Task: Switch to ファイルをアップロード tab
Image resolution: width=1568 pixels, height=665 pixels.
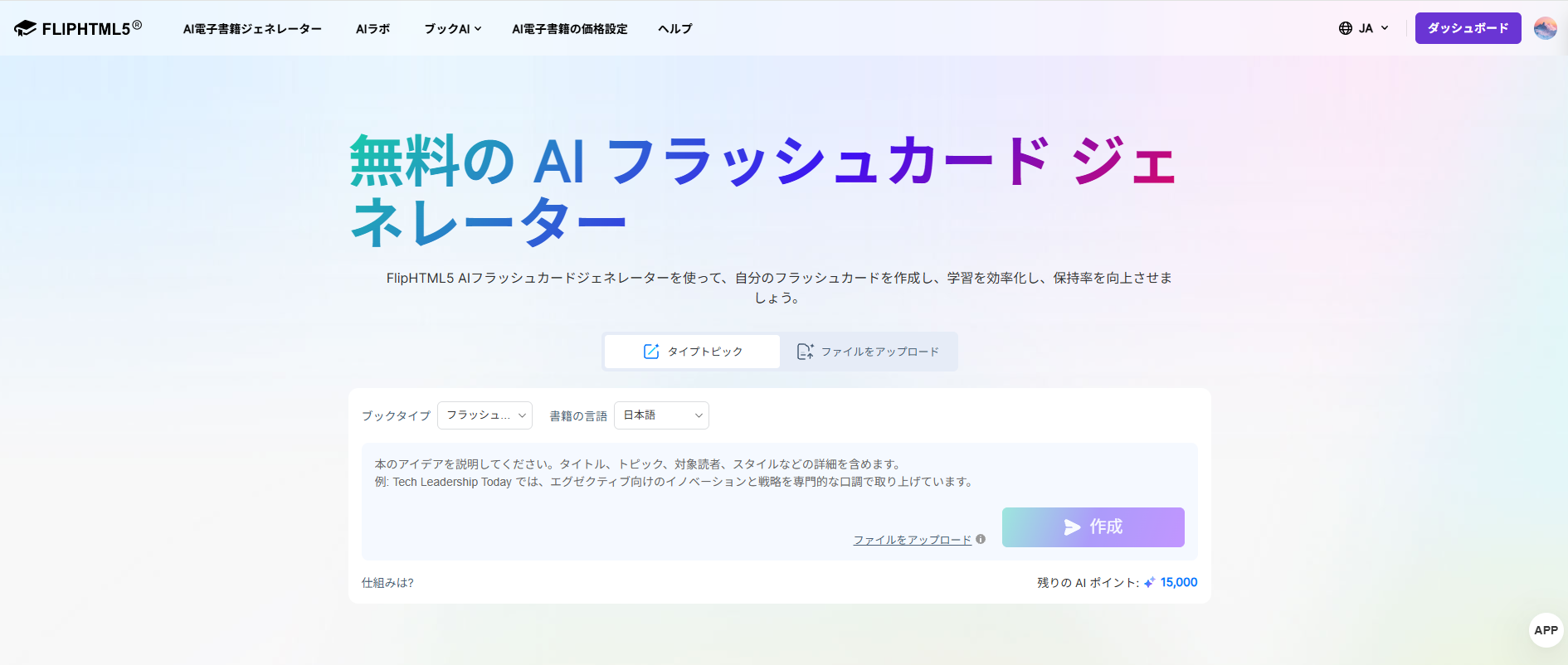Action: point(868,352)
